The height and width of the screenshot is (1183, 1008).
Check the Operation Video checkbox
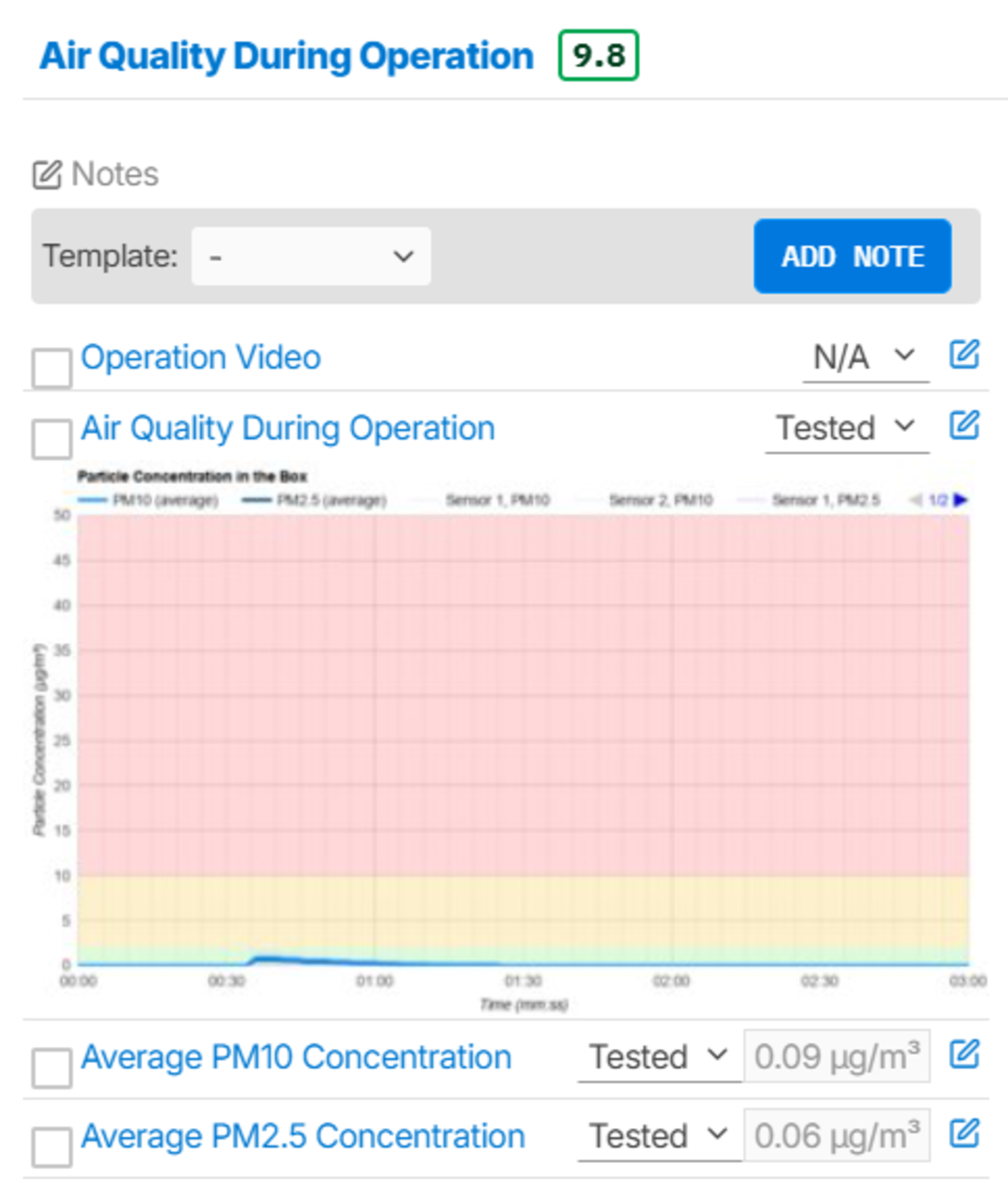click(x=52, y=368)
